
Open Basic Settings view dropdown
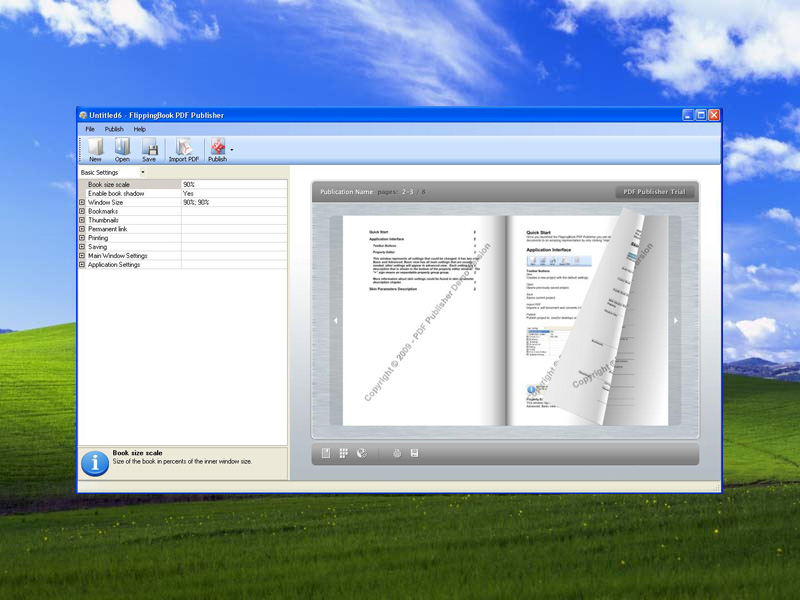pyautogui.click(x=142, y=172)
